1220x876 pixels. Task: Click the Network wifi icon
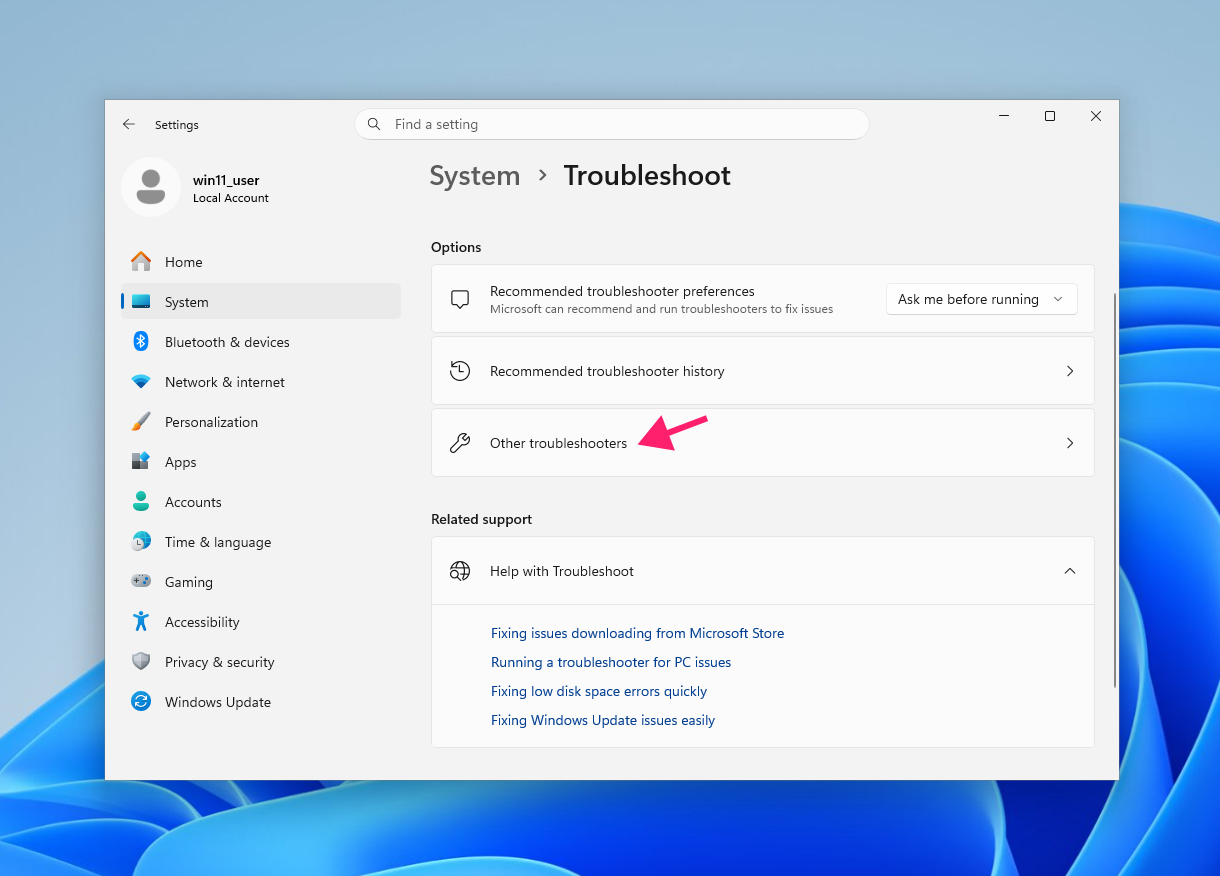141,382
